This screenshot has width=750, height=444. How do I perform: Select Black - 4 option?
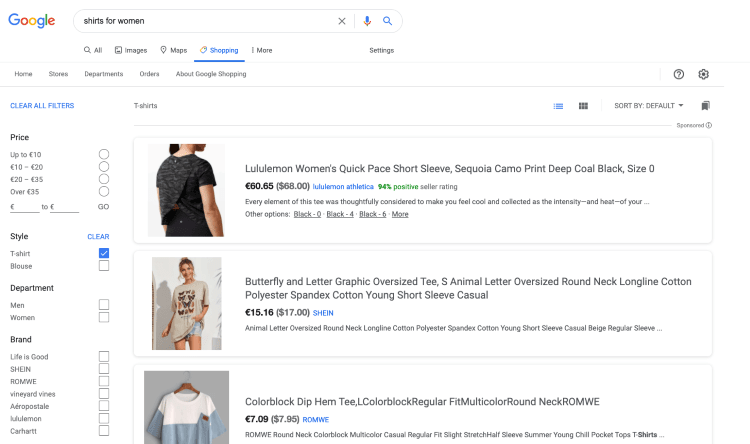(x=340, y=214)
